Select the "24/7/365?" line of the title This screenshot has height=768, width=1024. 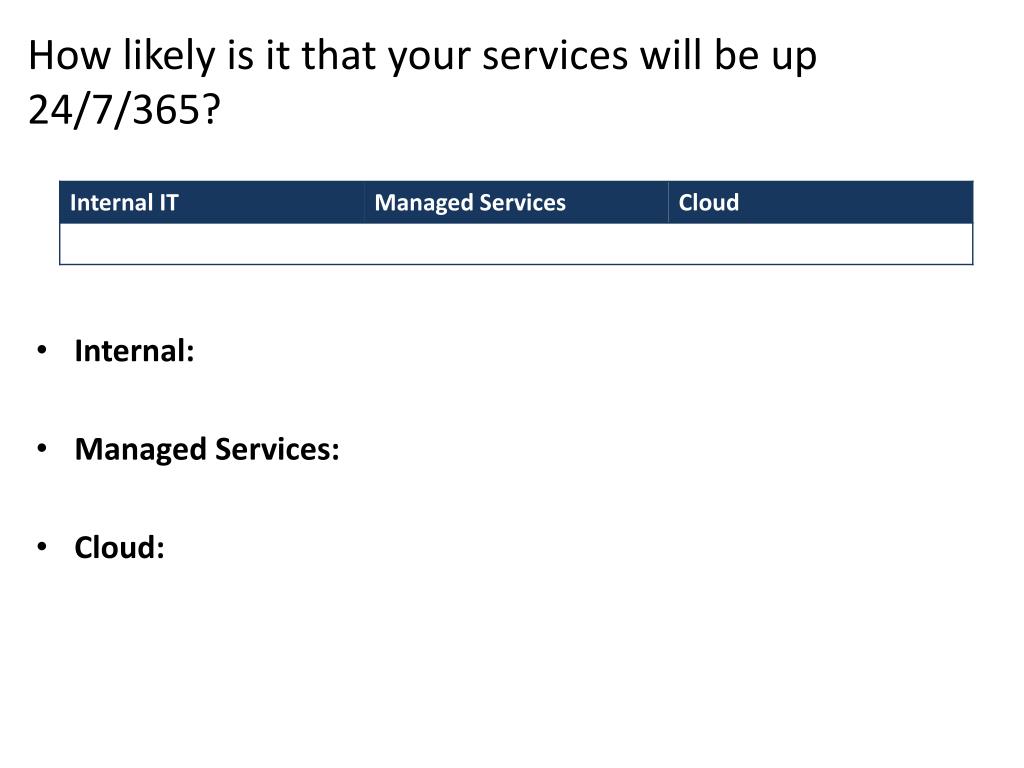[x=125, y=109]
